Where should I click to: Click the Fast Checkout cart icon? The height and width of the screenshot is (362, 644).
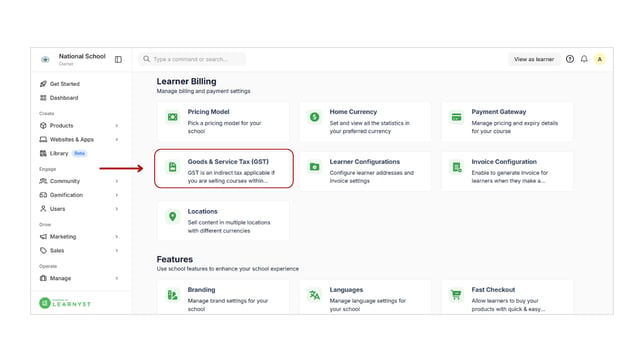click(x=456, y=295)
